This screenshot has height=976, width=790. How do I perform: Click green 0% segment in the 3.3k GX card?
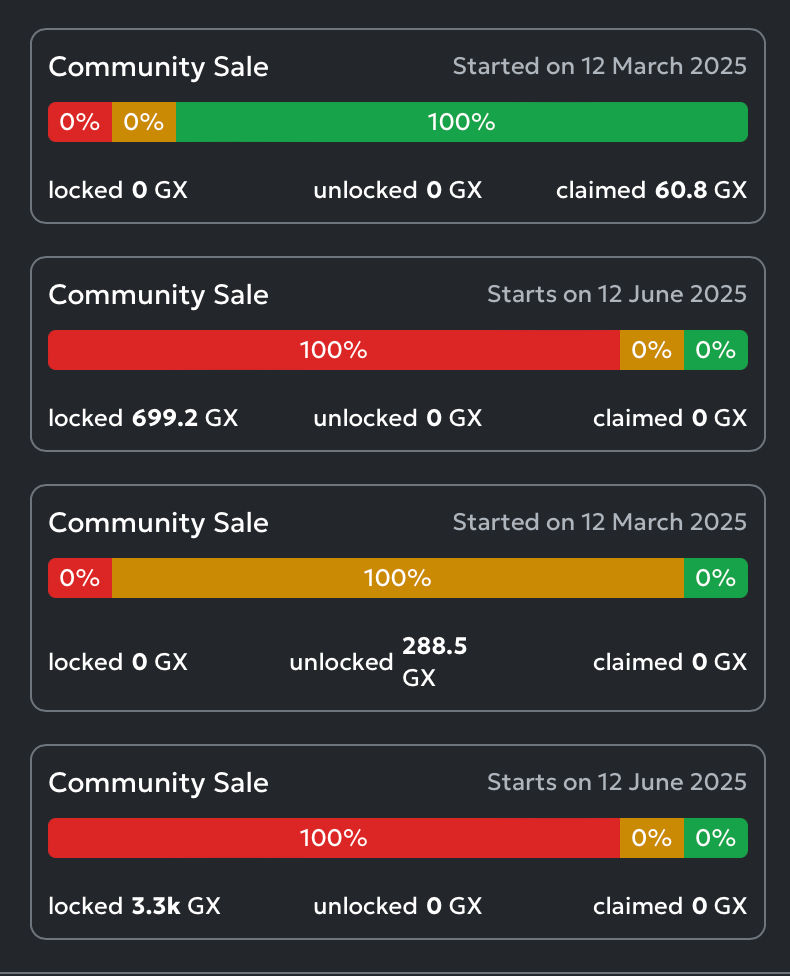click(x=716, y=838)
